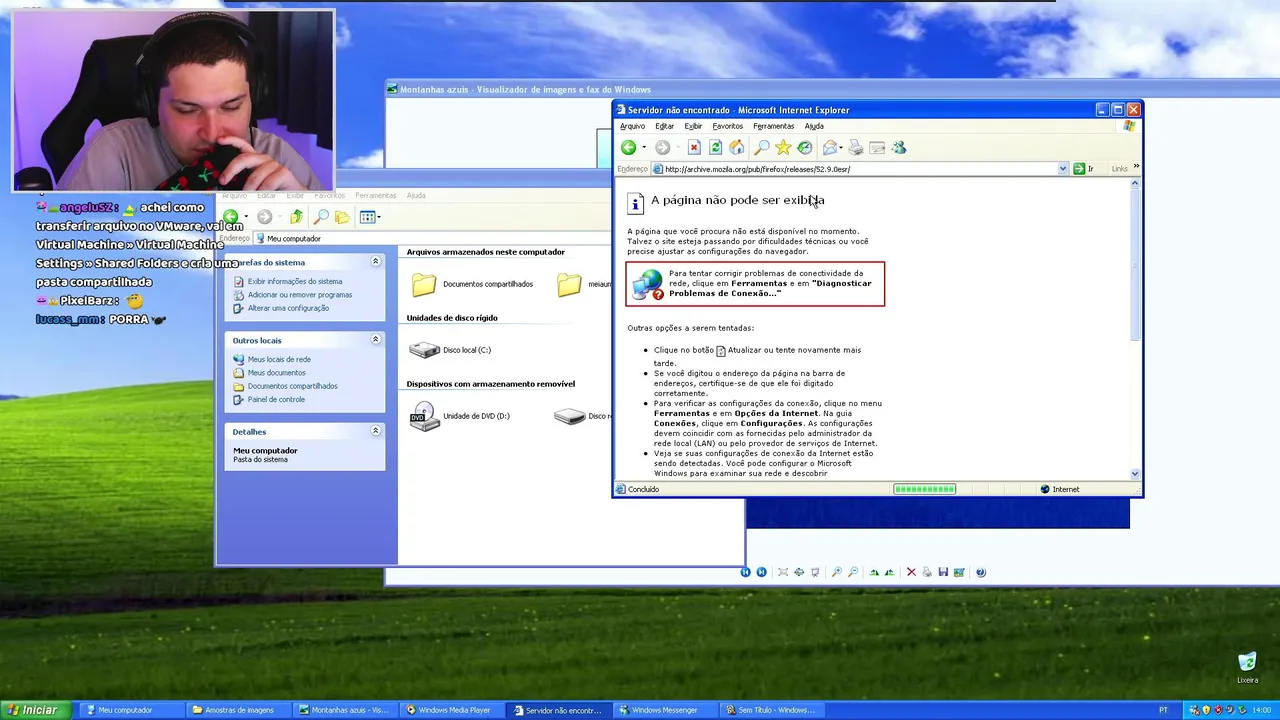
Task: Go to next image in image viewer
Action: click(761, 572)
